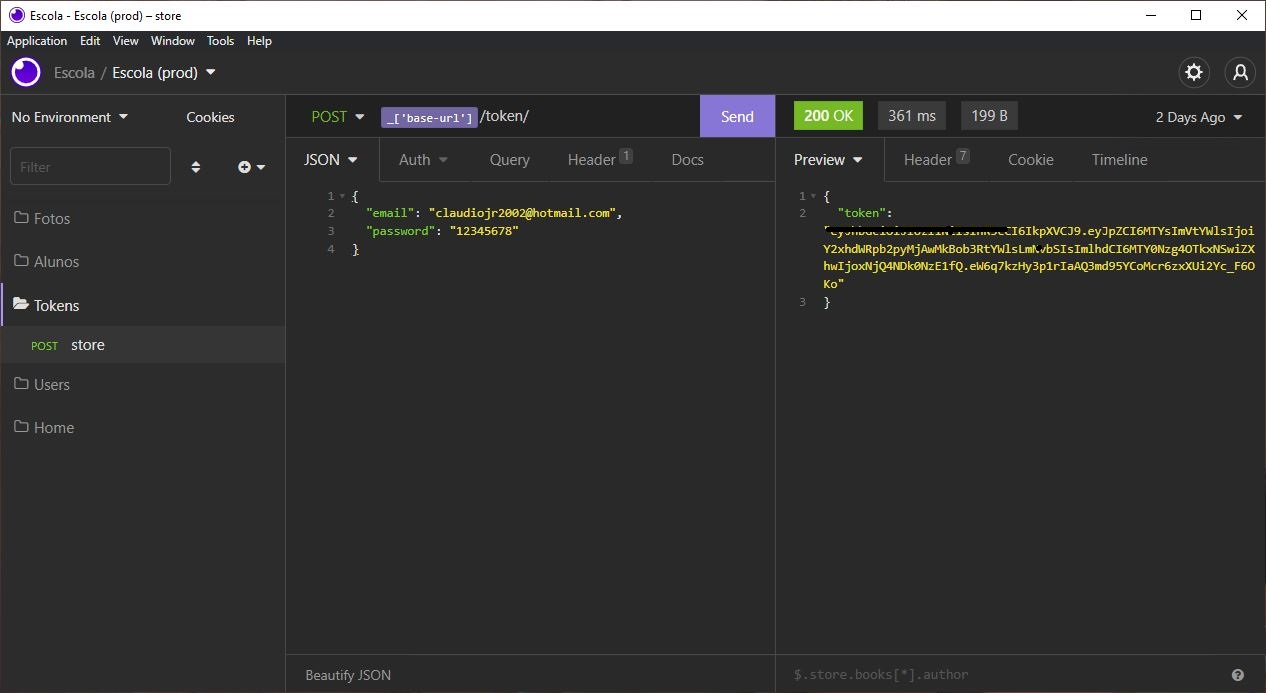Image resolution: width=1266 pixels, height=693 pixels.
Task: Click the help question mark icon
Action: click(x=1238, y=675)
